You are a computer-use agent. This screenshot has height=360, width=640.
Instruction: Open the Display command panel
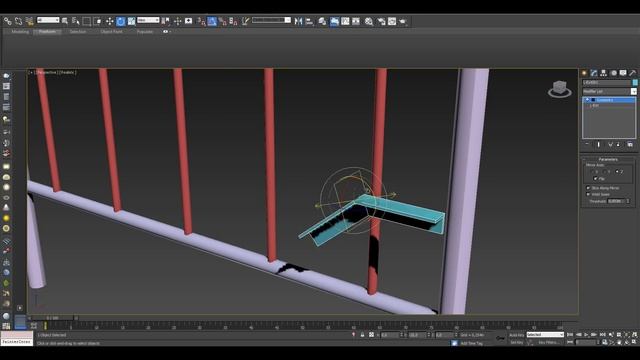[x=623, y=73]
